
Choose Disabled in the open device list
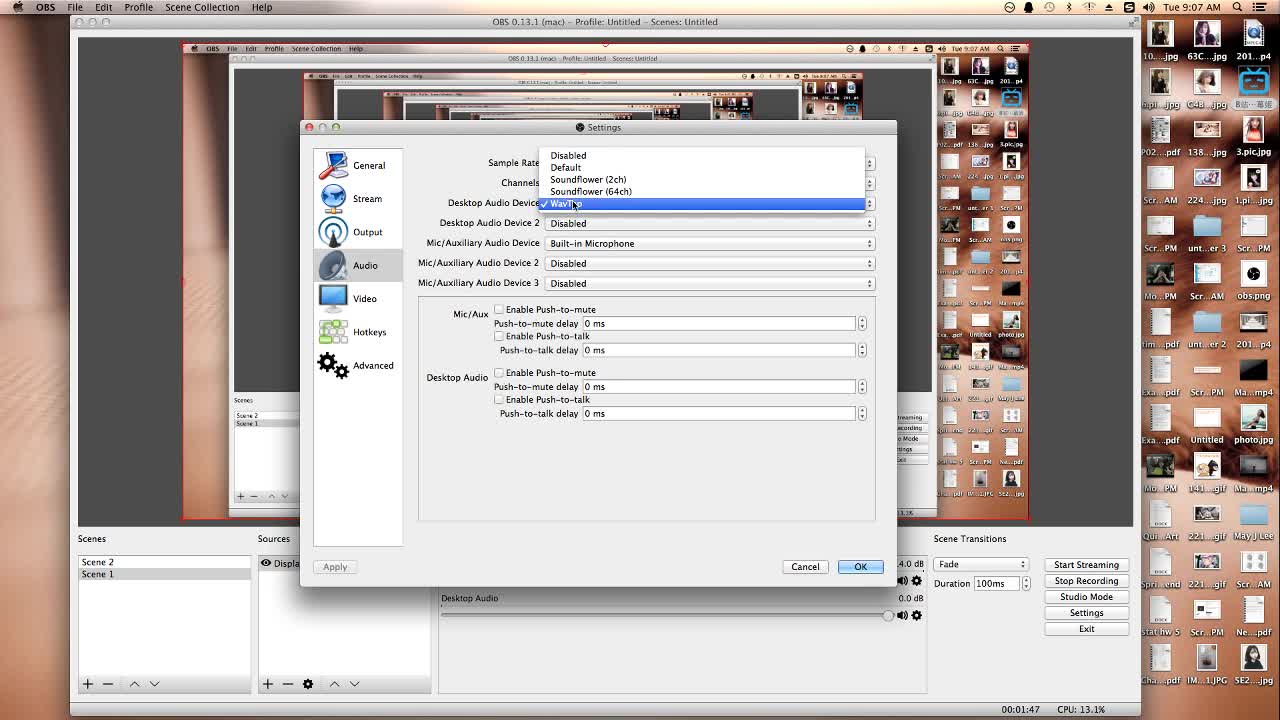(702, 155)
